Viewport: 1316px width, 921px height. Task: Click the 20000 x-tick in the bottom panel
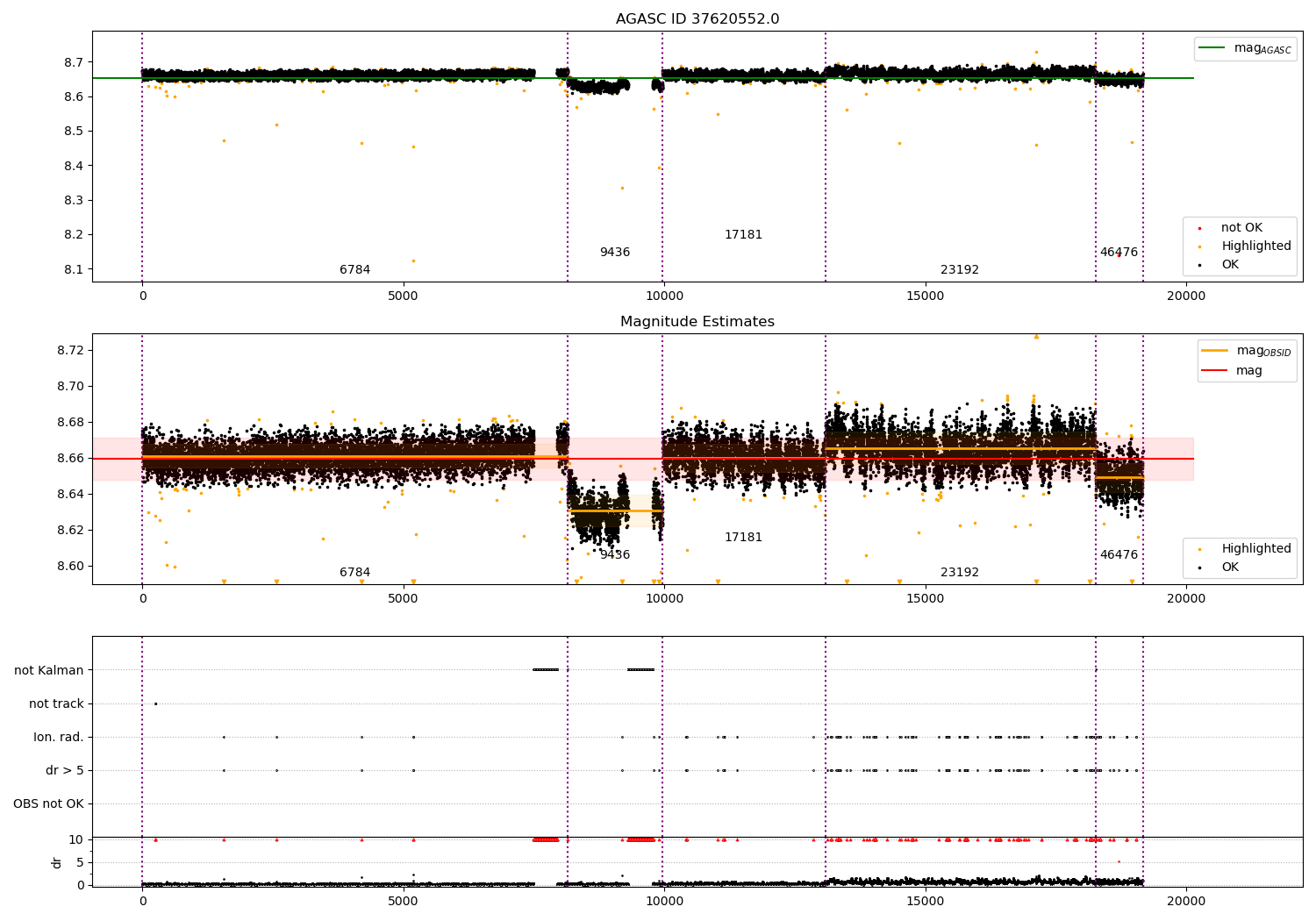[x=1185, y=901]
